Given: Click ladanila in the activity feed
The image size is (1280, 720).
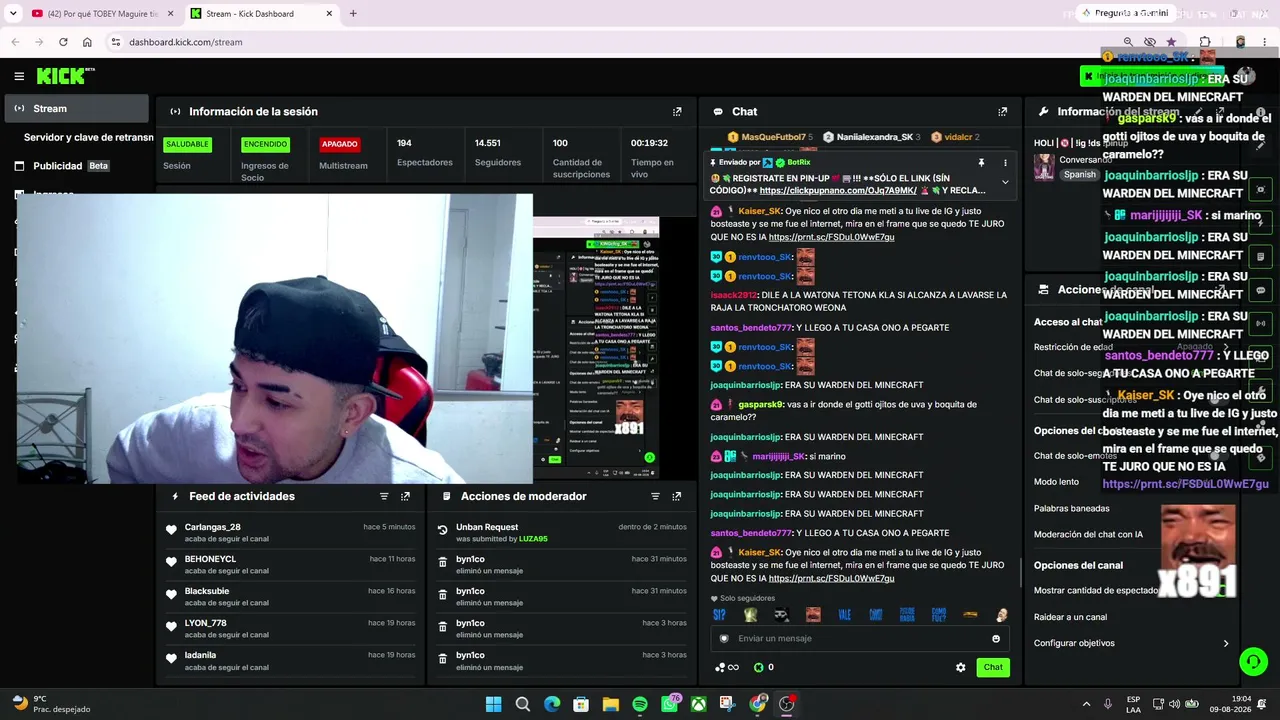Looking at the screenshot, I should 200,655.
